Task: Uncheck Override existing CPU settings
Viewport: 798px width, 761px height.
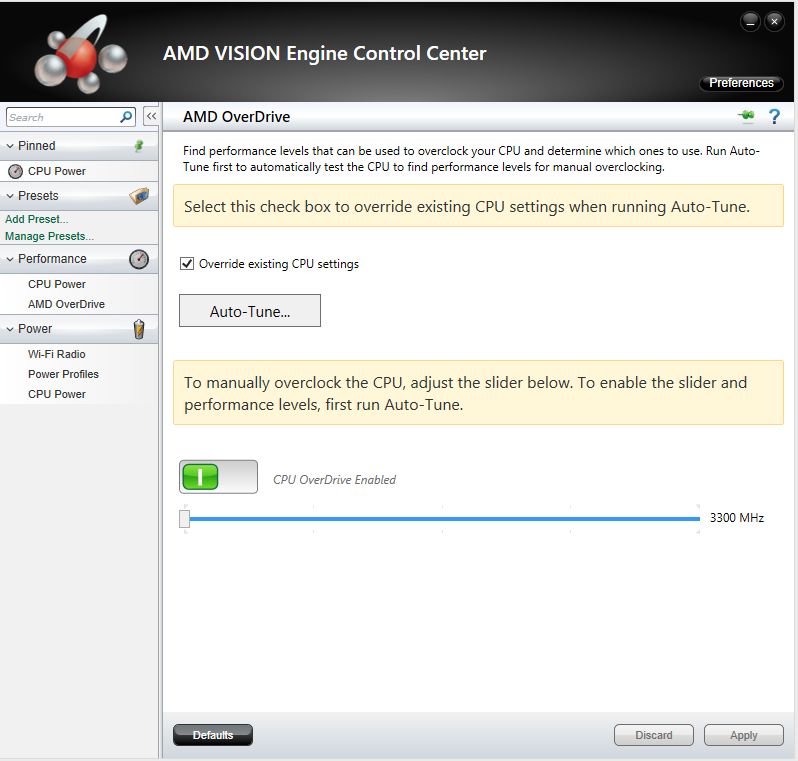Action: tap(187, 264)
